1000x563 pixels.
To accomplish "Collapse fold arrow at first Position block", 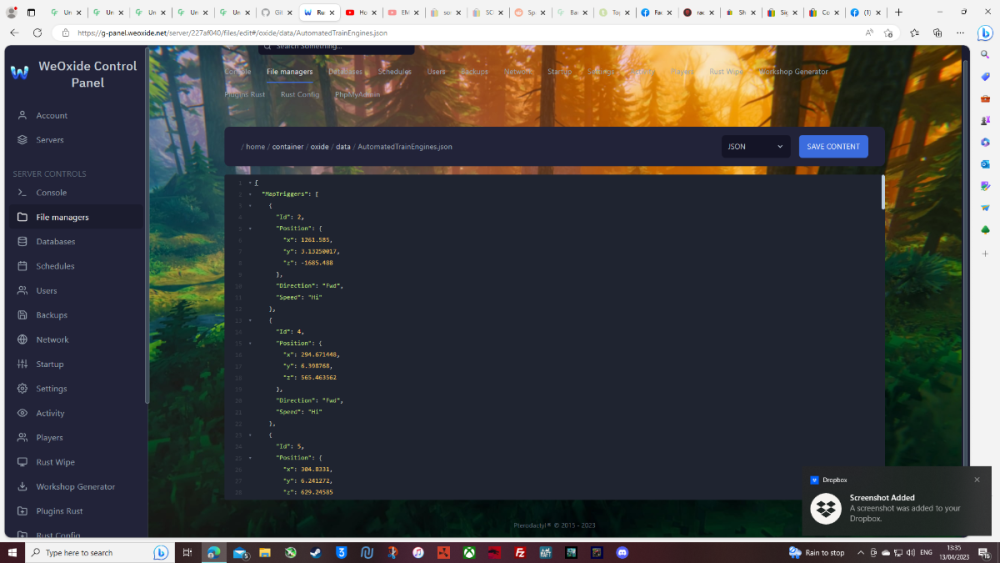I will pos(250,228).
